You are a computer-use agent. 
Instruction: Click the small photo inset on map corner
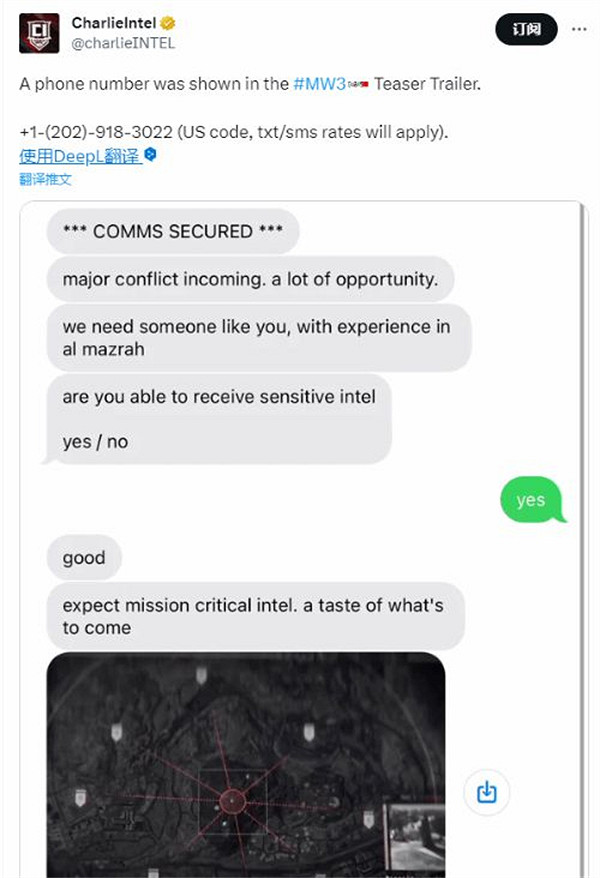[415, 837]
